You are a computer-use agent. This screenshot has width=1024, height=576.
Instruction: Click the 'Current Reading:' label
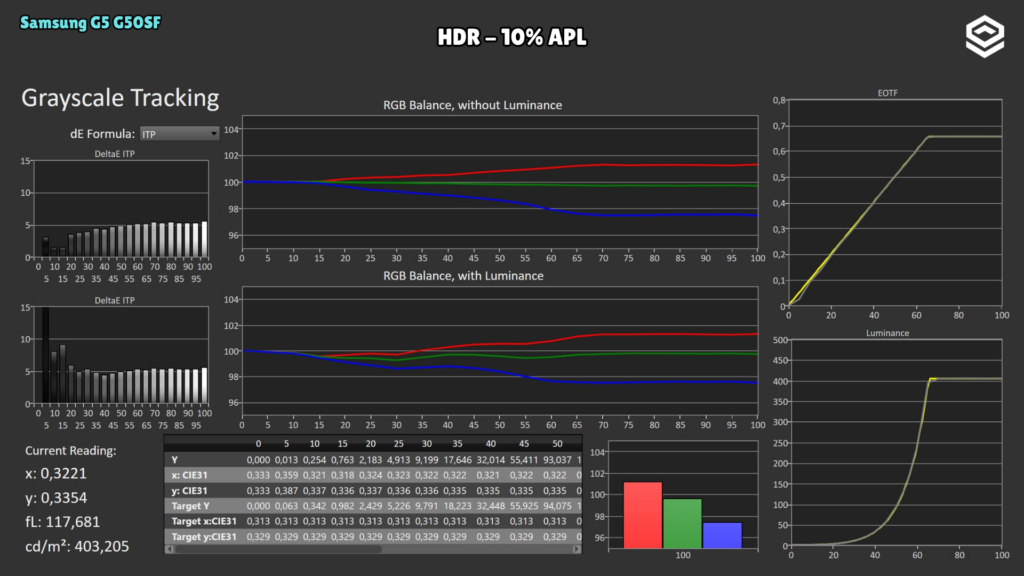click(71, 451)
